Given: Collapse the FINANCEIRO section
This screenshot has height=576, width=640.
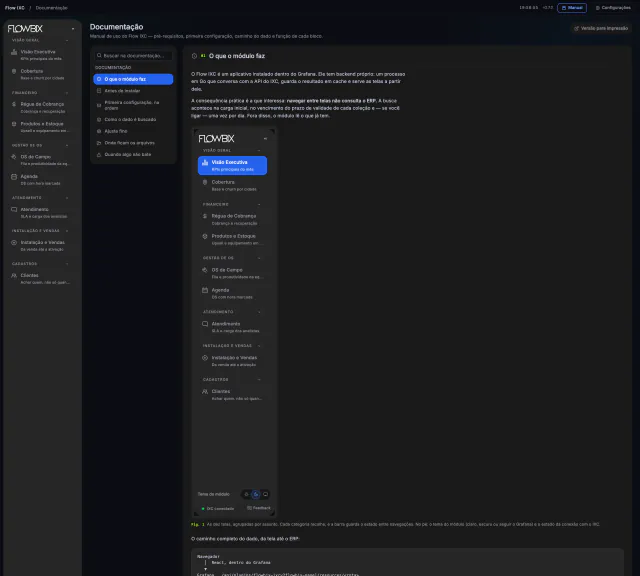Looking at the screenshot, I should [x=67, y=93].
